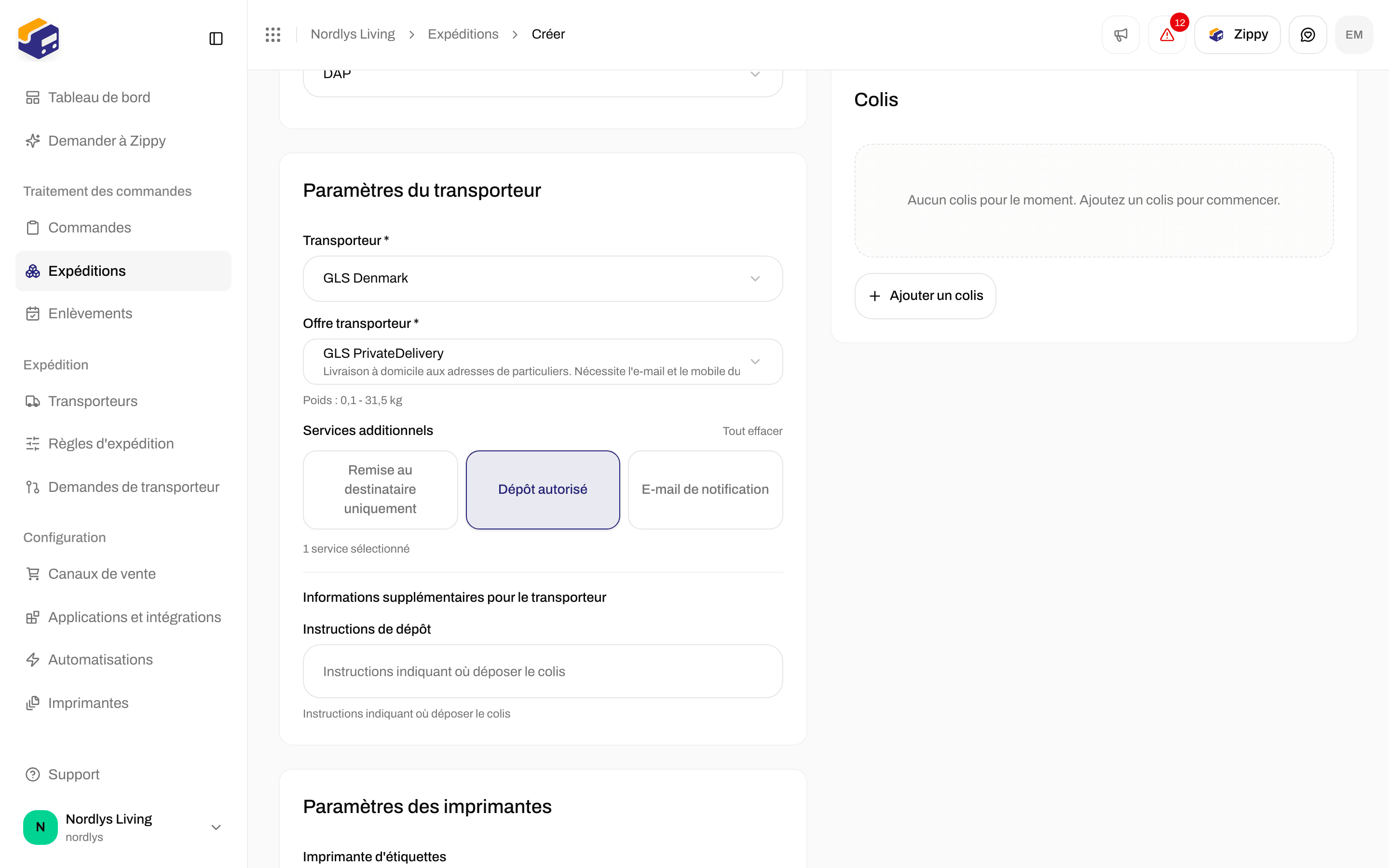Click the Canaux de vente cart icon
This screenshot has width=1389, height=868.
pyautogui.click(x=33, y=573)
